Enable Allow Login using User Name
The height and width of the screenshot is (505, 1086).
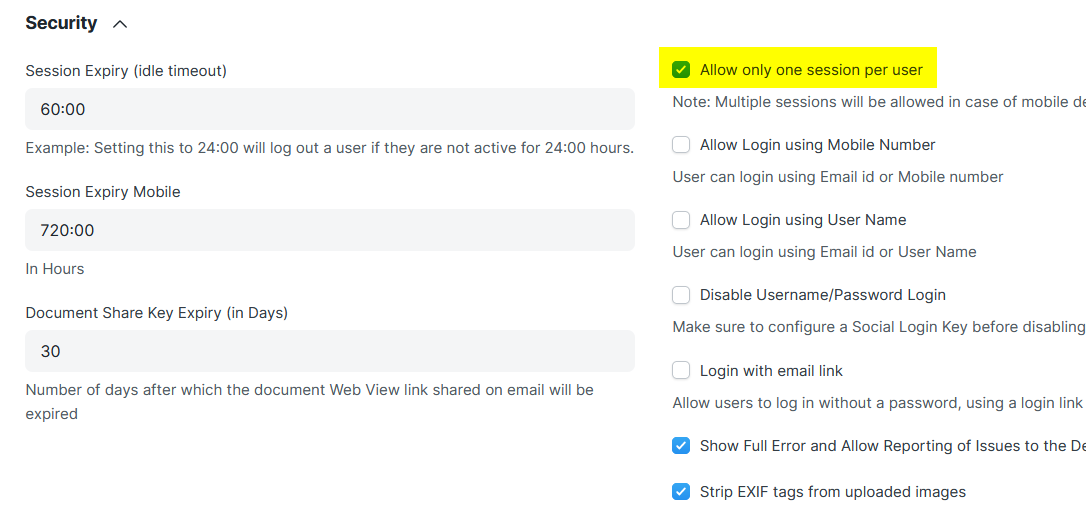[x=681, y=220]
